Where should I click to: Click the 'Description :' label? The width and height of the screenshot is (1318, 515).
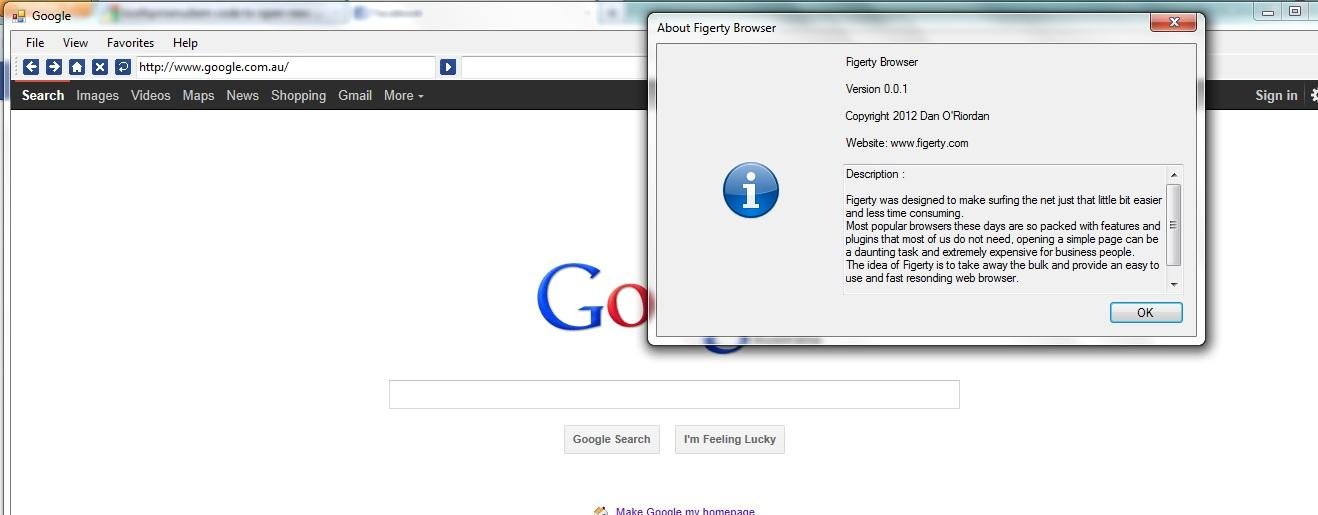click(875, 174)
